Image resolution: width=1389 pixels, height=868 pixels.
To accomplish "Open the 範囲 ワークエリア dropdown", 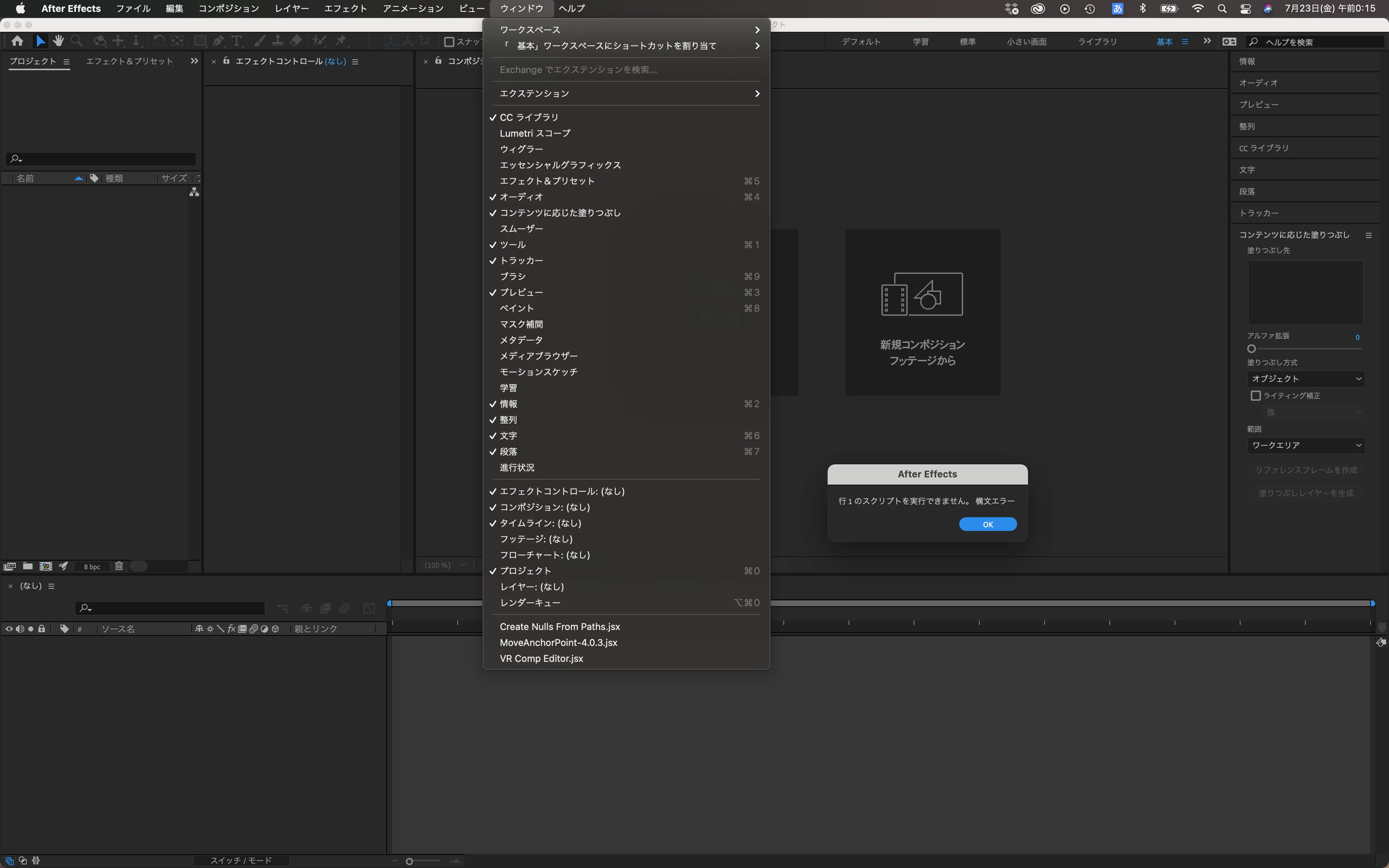I will (1306, 446).
